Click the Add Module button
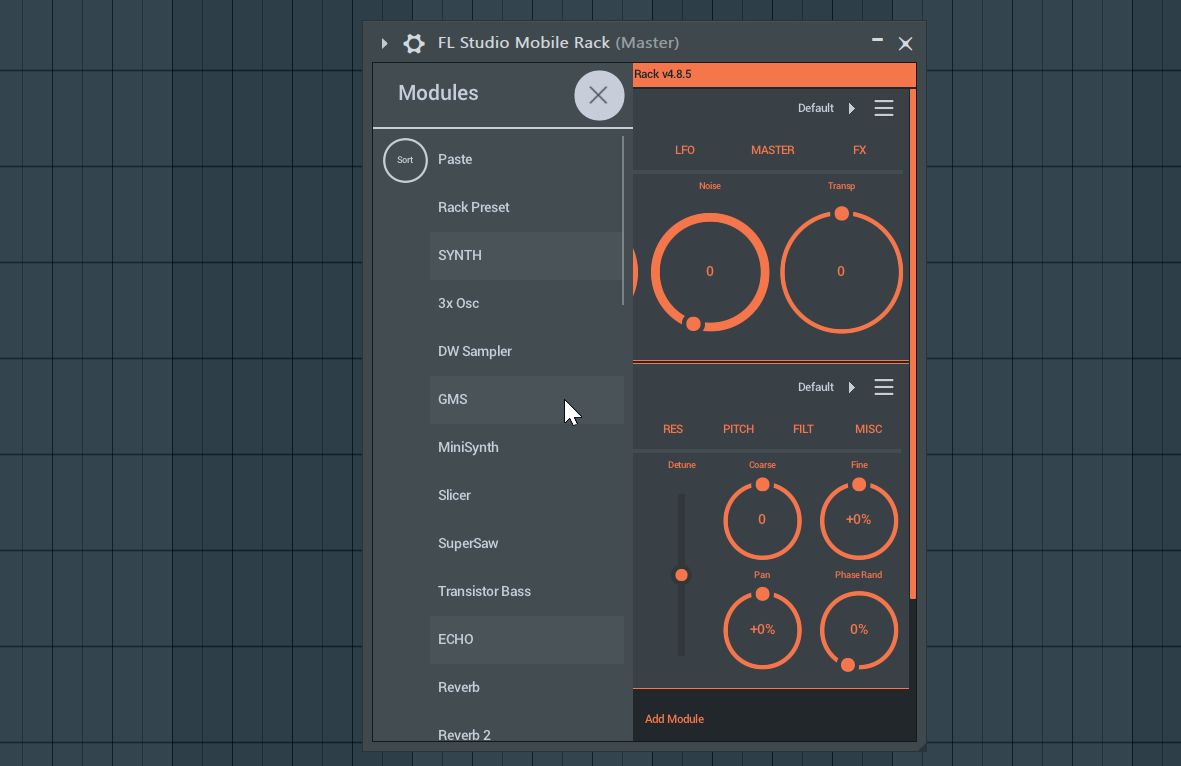 click(x=674, y=719)
